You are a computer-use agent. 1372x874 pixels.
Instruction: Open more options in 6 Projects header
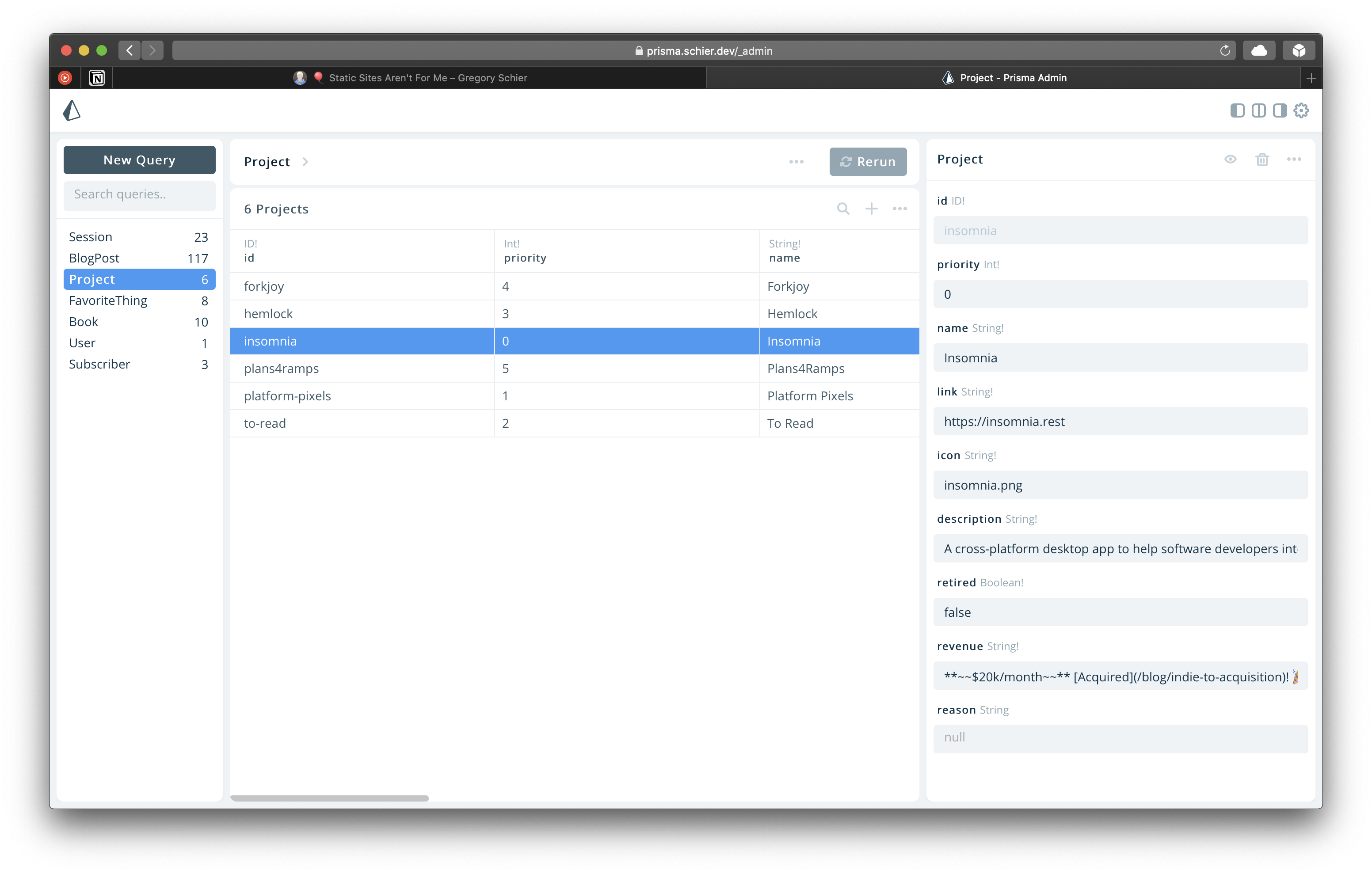(899, 209)
